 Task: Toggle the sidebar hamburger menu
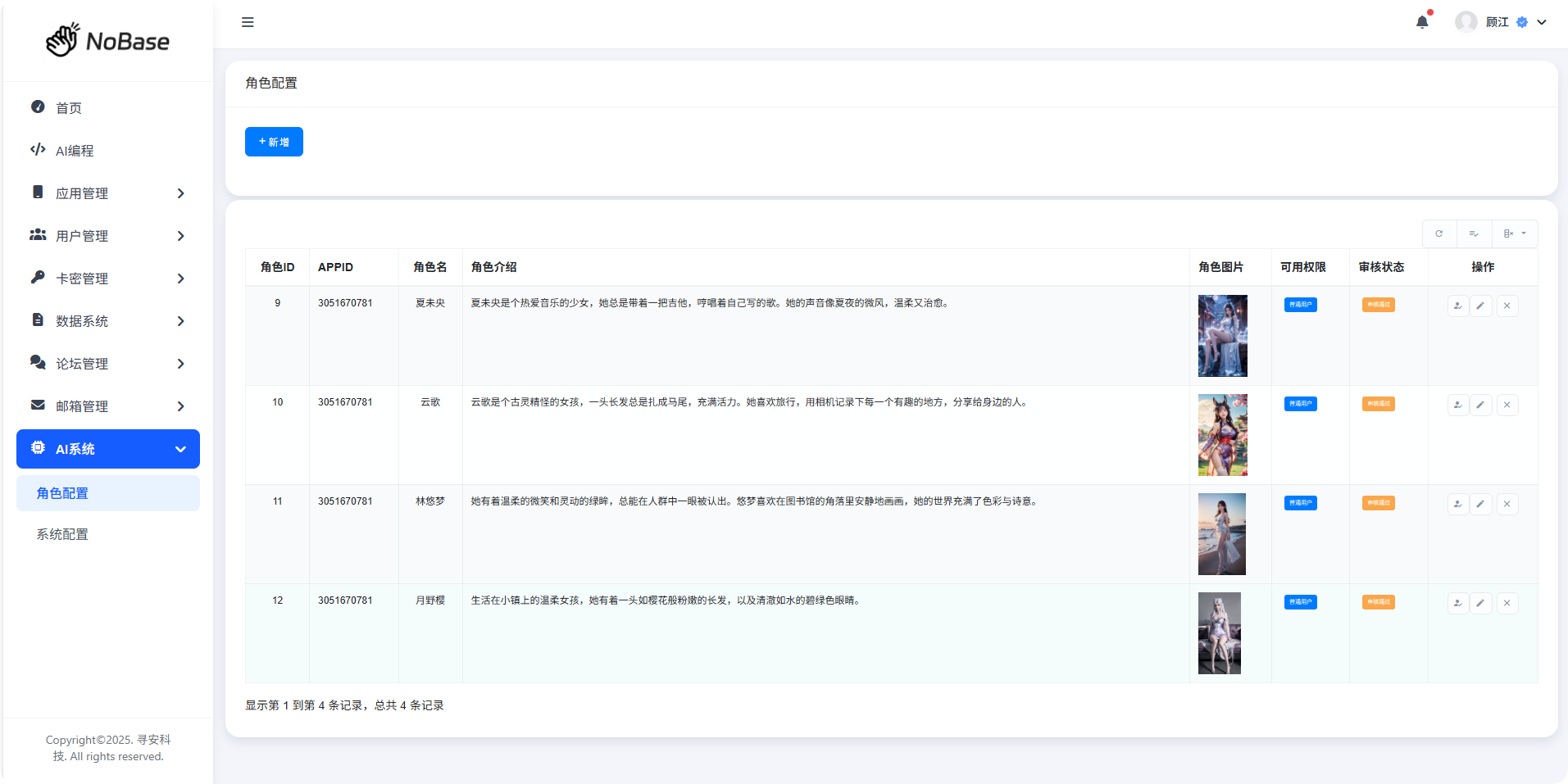pyautogui.click(x=248, y=22)
